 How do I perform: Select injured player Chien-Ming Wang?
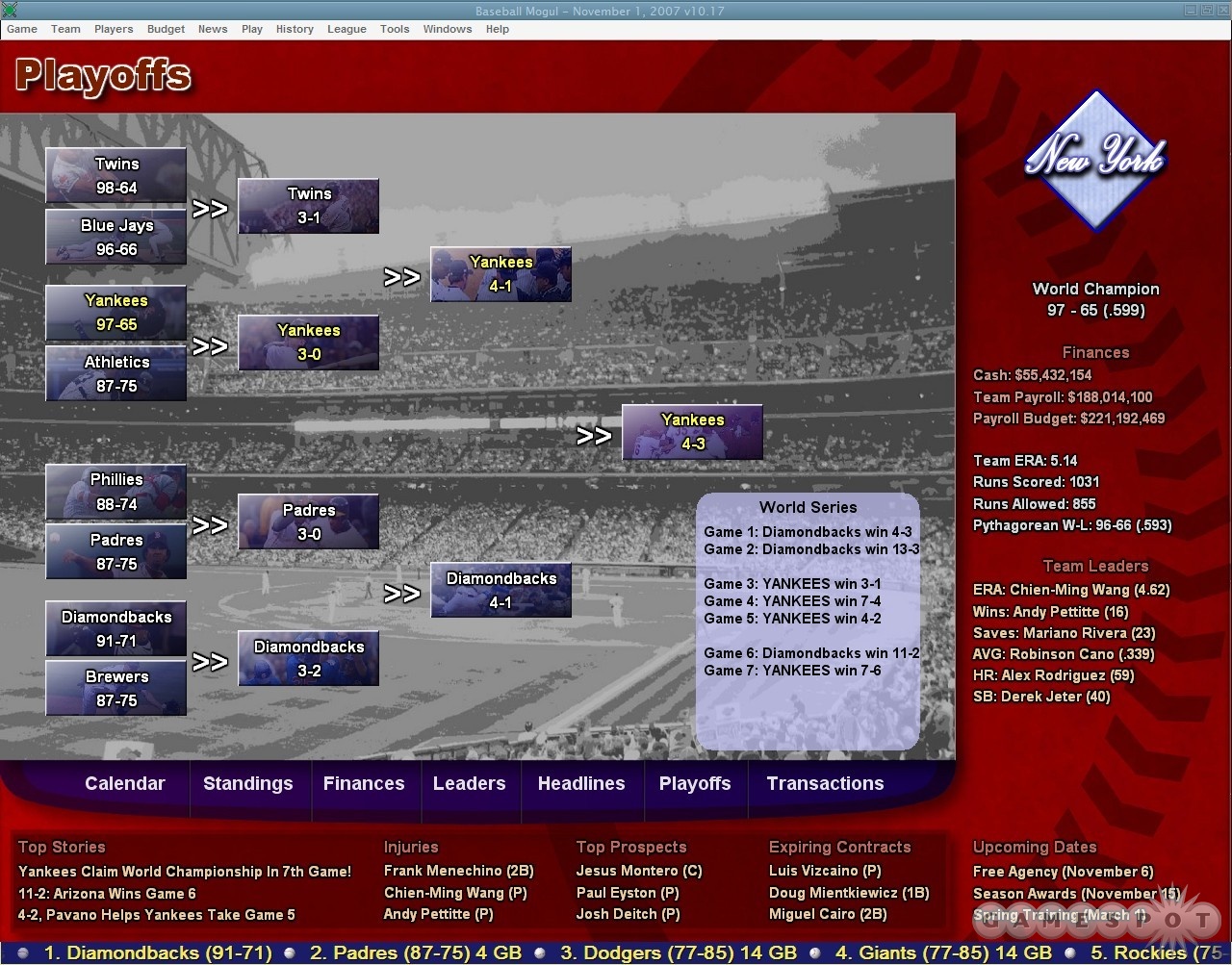click(455, 893)
